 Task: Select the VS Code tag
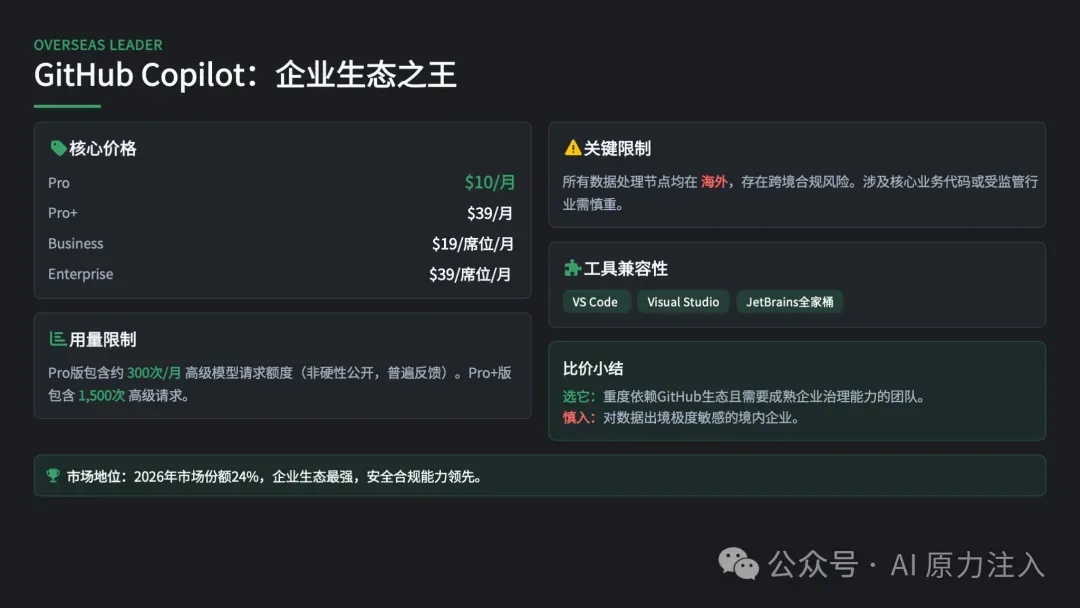[x=595, y=302]
